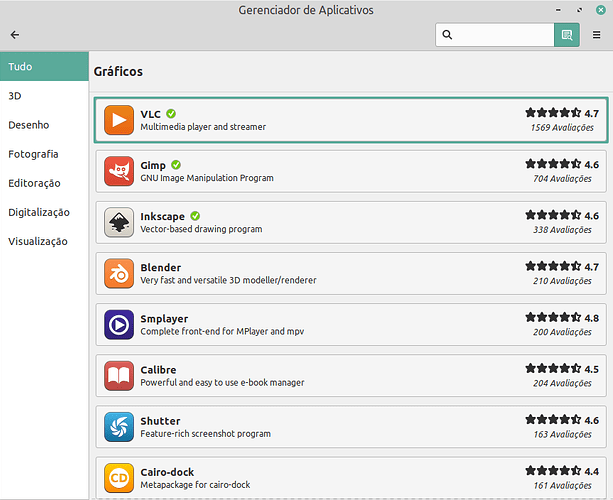Image resolution: width=613 pixels, height=500 pixels.
Task: Click "210 Avaliações" review count
Action: coord(562,281)
